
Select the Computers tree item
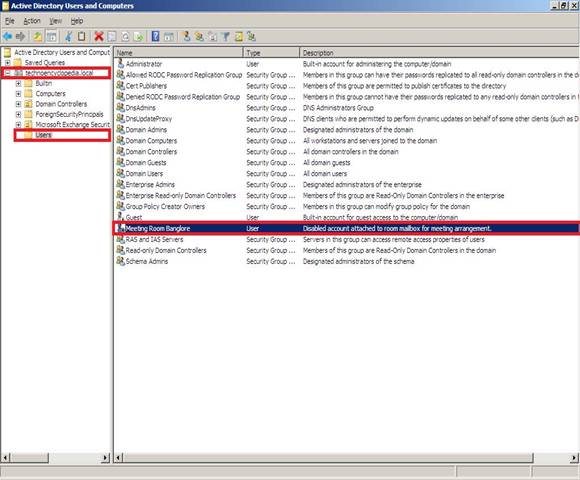coord(50,94)
